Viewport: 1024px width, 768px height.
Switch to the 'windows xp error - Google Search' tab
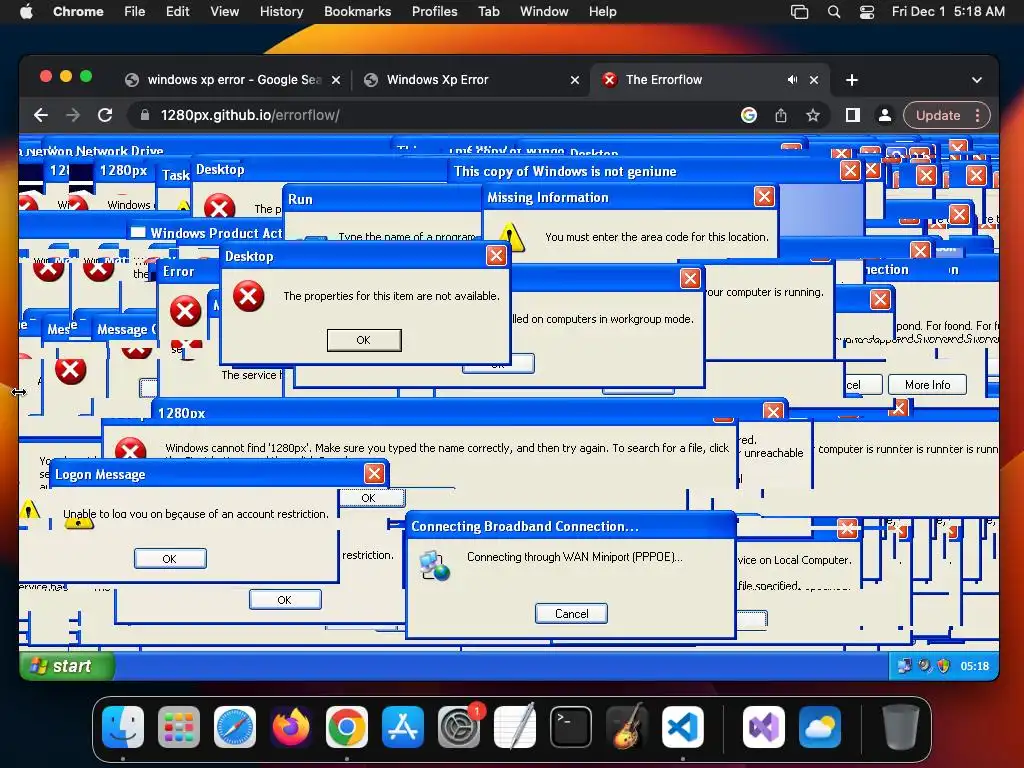tap(233, 80)
